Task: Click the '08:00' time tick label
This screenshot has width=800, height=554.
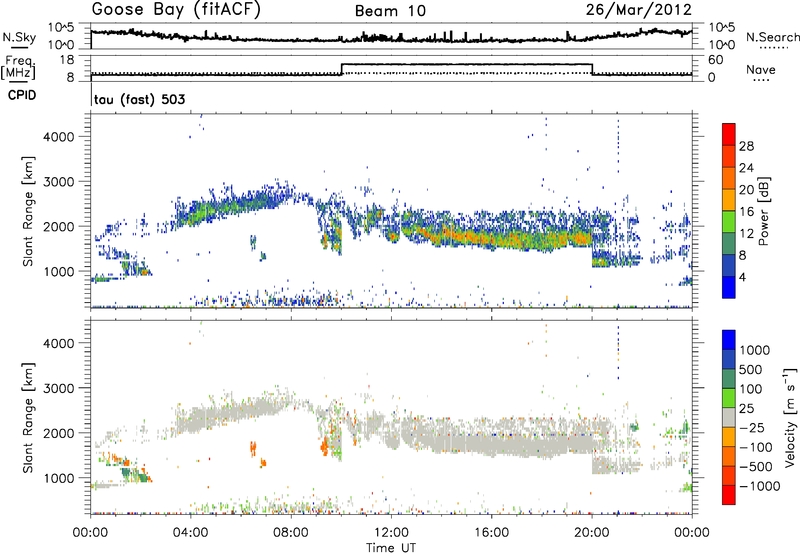Action: (x=291, y=533)
